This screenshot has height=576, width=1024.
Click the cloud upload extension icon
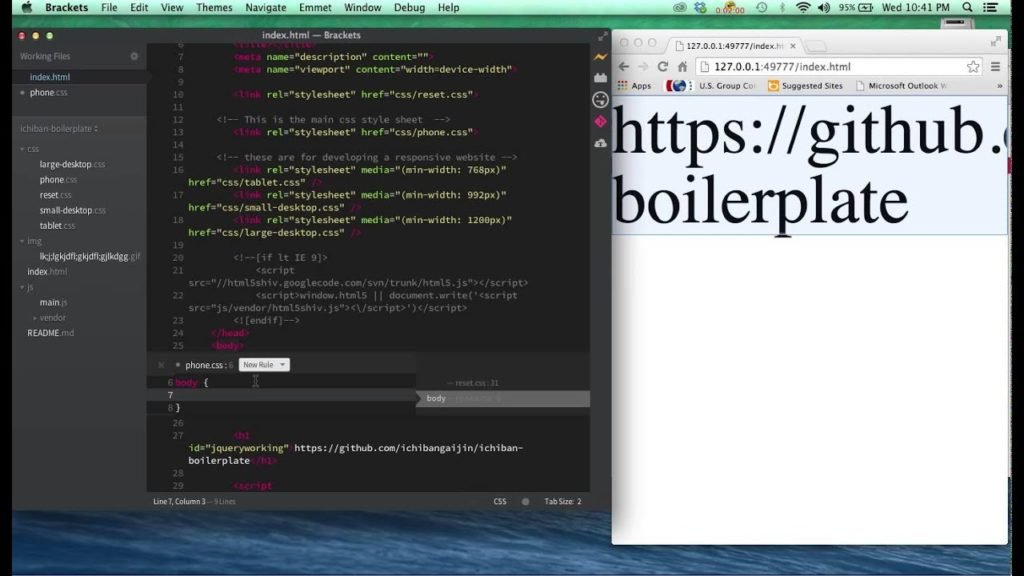(x=600, y=142)
